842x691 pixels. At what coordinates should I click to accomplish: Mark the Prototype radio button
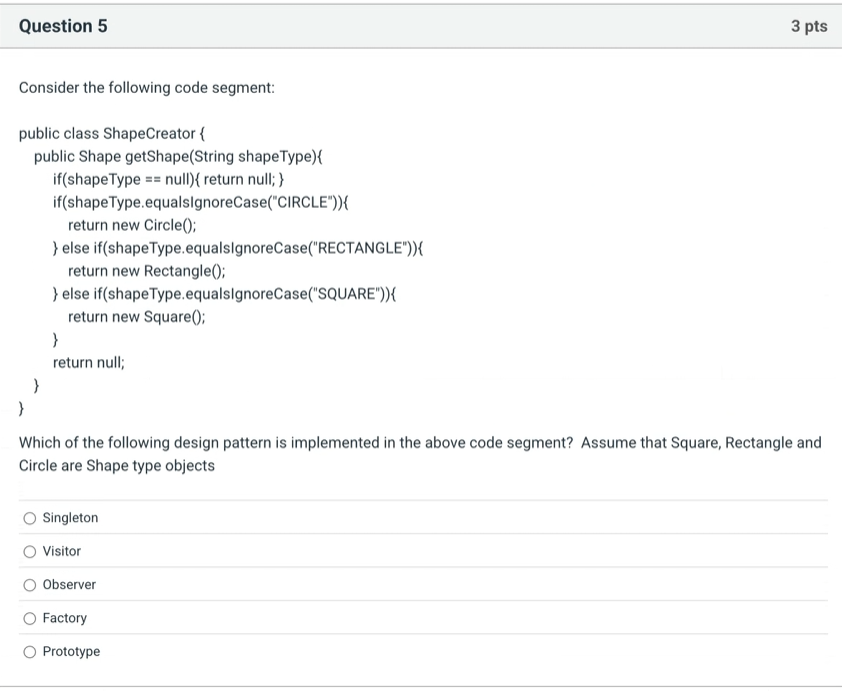(30, 651)
